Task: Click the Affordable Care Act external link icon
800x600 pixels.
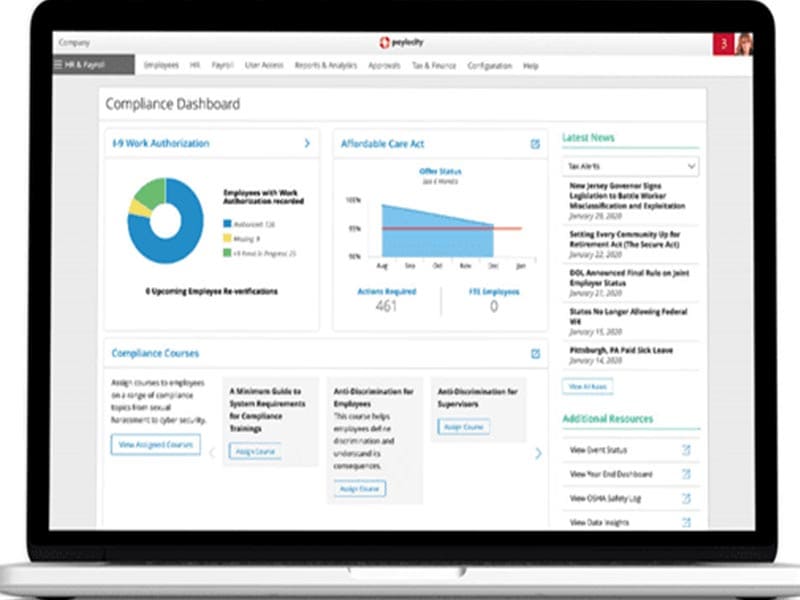Action: 534,142
